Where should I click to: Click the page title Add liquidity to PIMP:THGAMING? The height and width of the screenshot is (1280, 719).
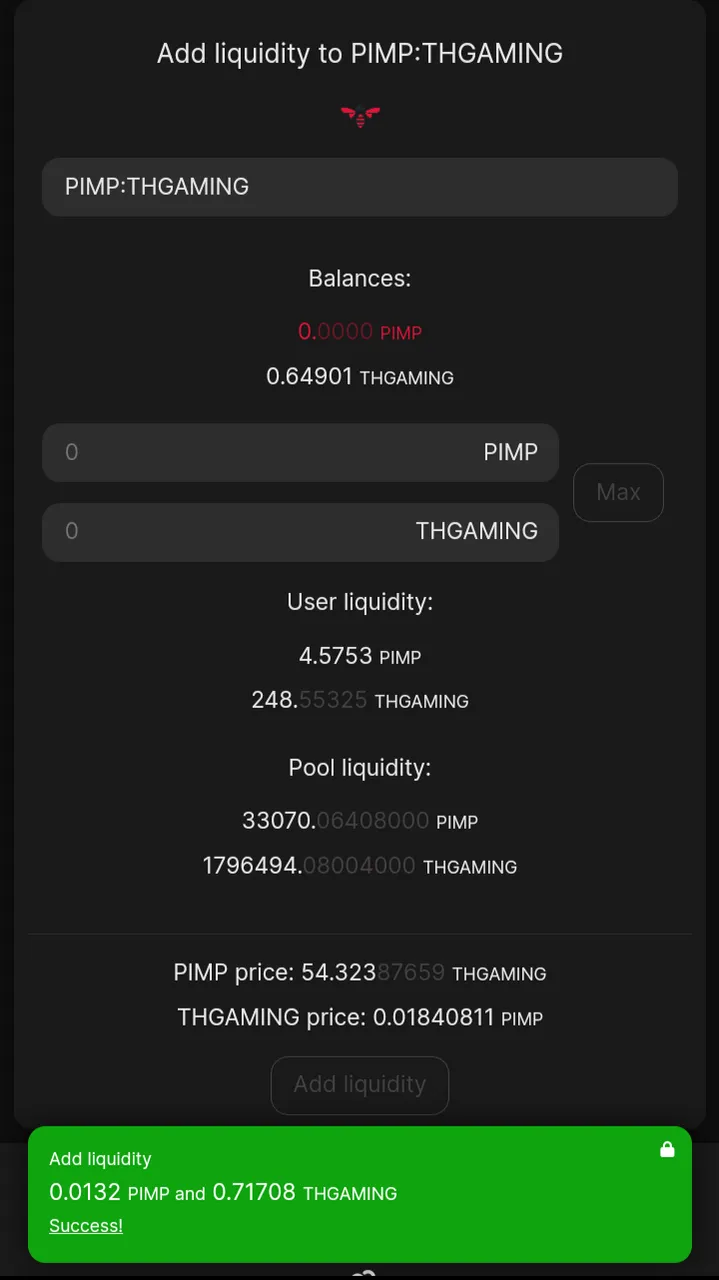(360, 54)
